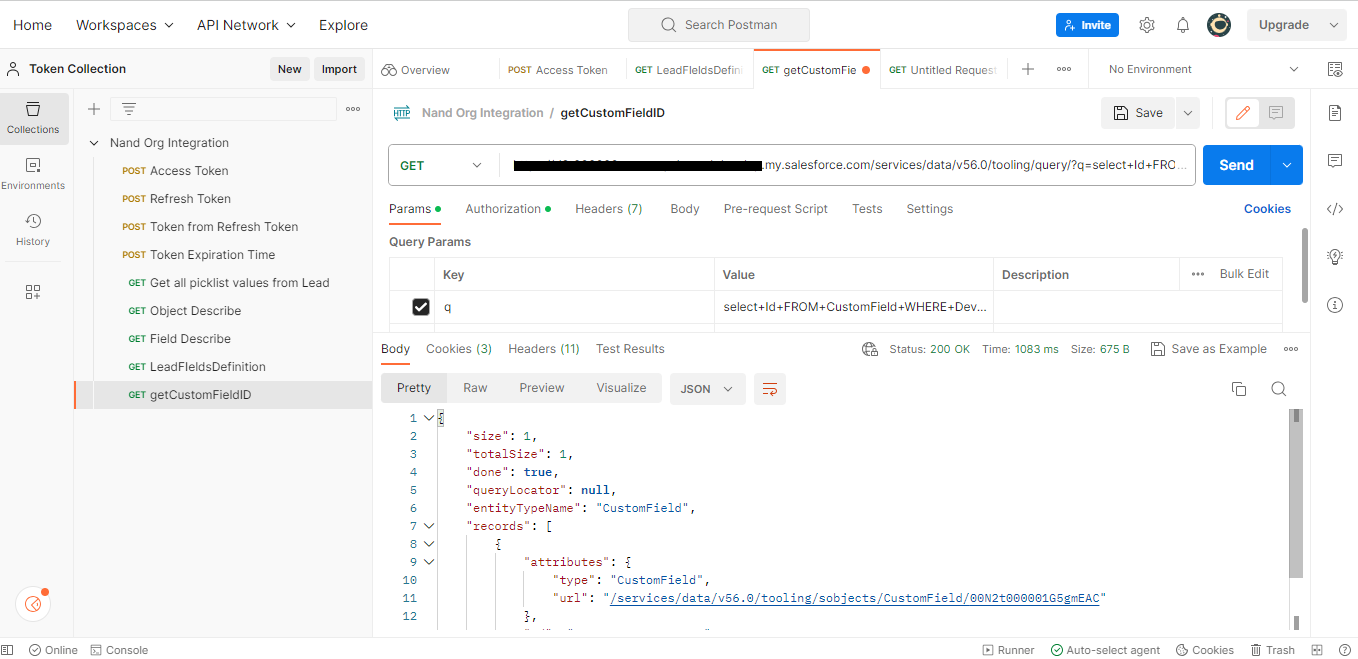Switch to the request Headers (7) tab
This screenshot has height=659, width=1358.
point(609,209)
